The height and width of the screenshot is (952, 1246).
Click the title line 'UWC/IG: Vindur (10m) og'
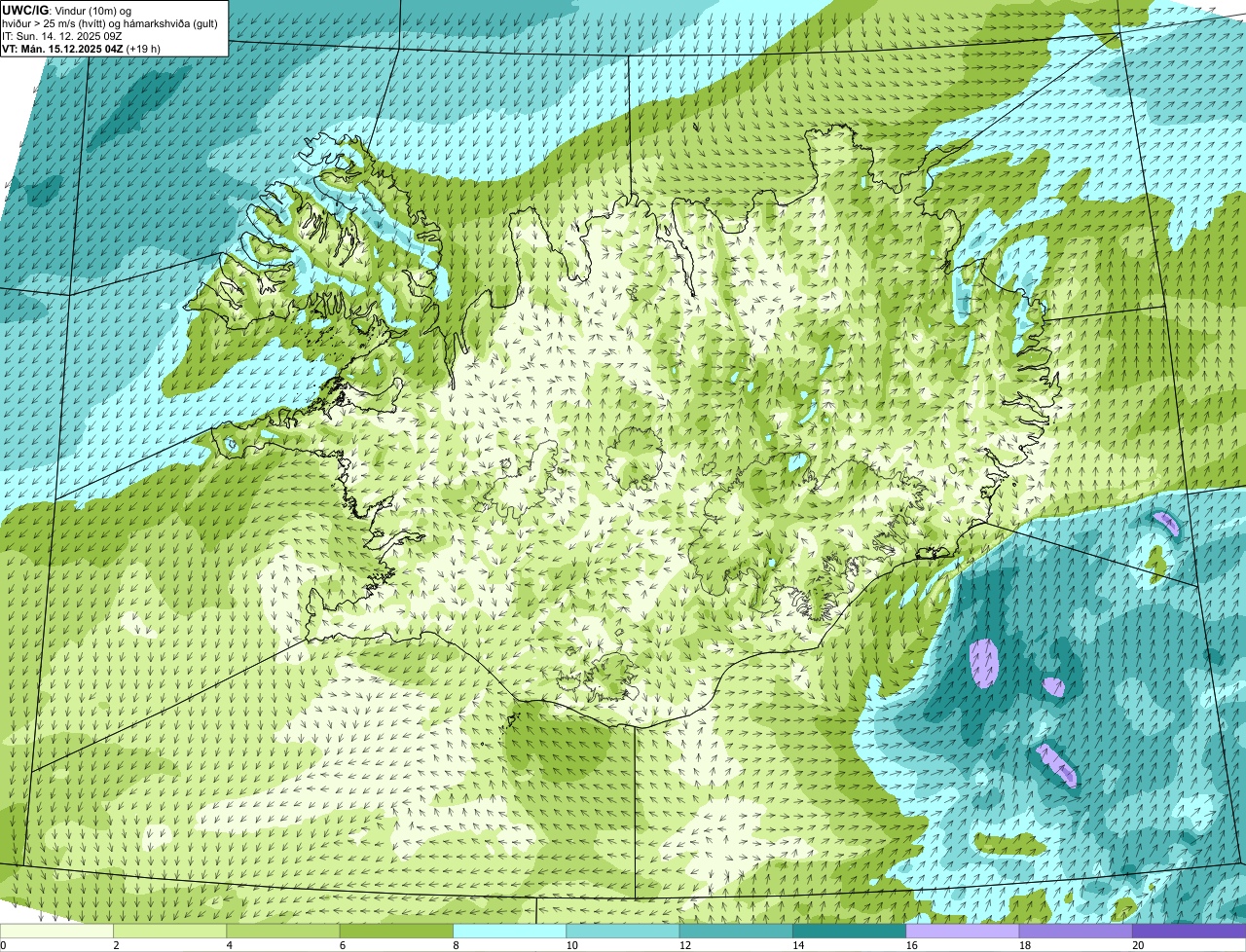(67, 10)
